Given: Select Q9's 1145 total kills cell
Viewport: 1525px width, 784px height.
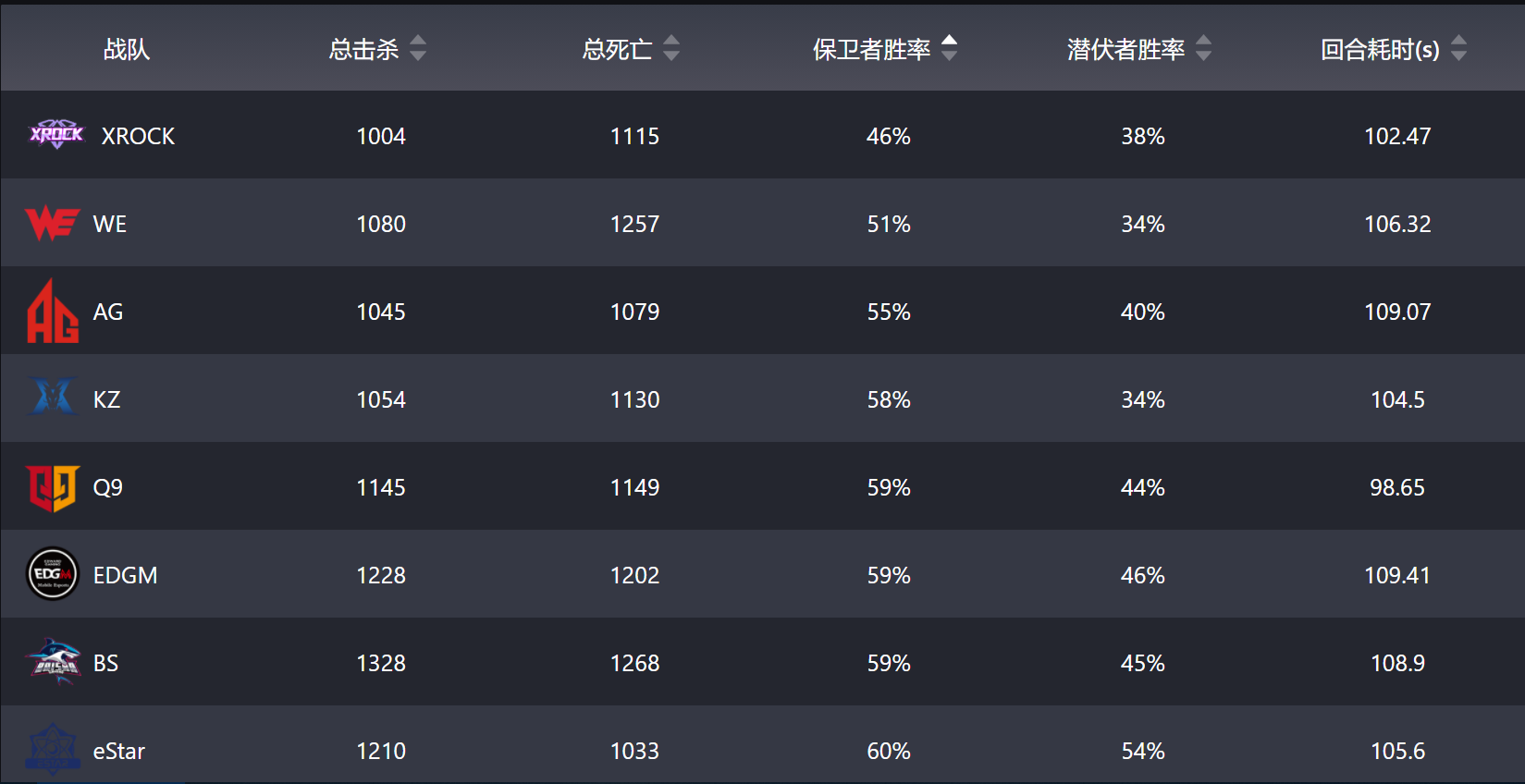Looking at the screenshot, I should click(381, 487).
